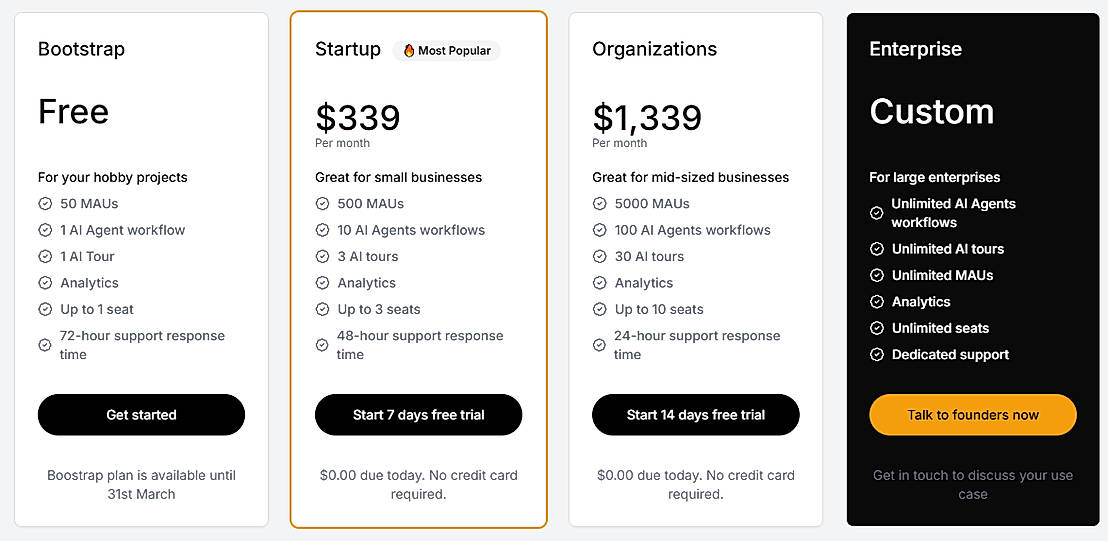Select the Enterprise plan heading
Viewport: 1108px width, 541px height.
[915, 49]
